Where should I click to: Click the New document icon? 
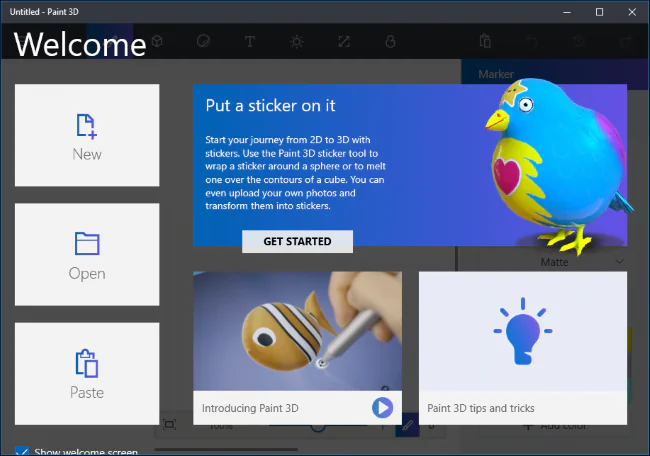[x=87, y=126]
